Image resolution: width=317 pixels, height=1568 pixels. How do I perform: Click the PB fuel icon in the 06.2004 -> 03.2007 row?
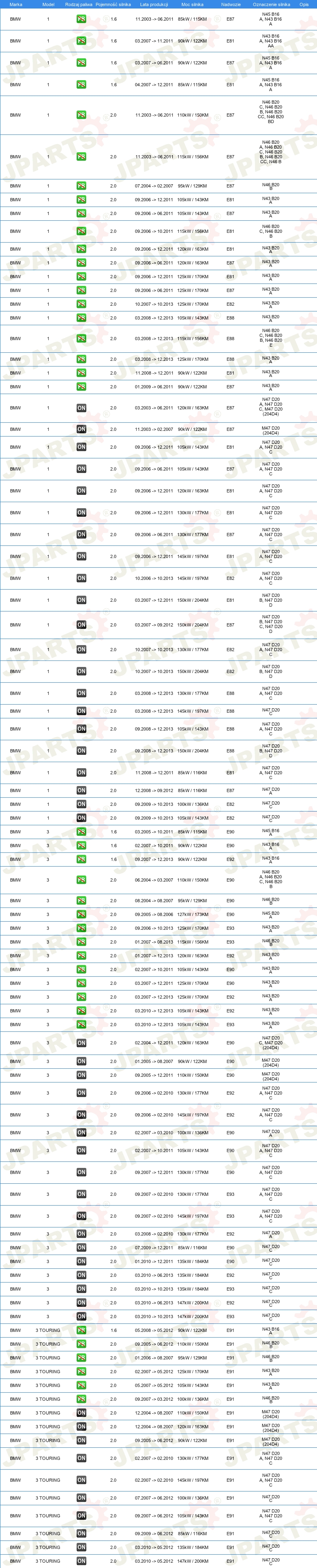(x=81, y=880)
